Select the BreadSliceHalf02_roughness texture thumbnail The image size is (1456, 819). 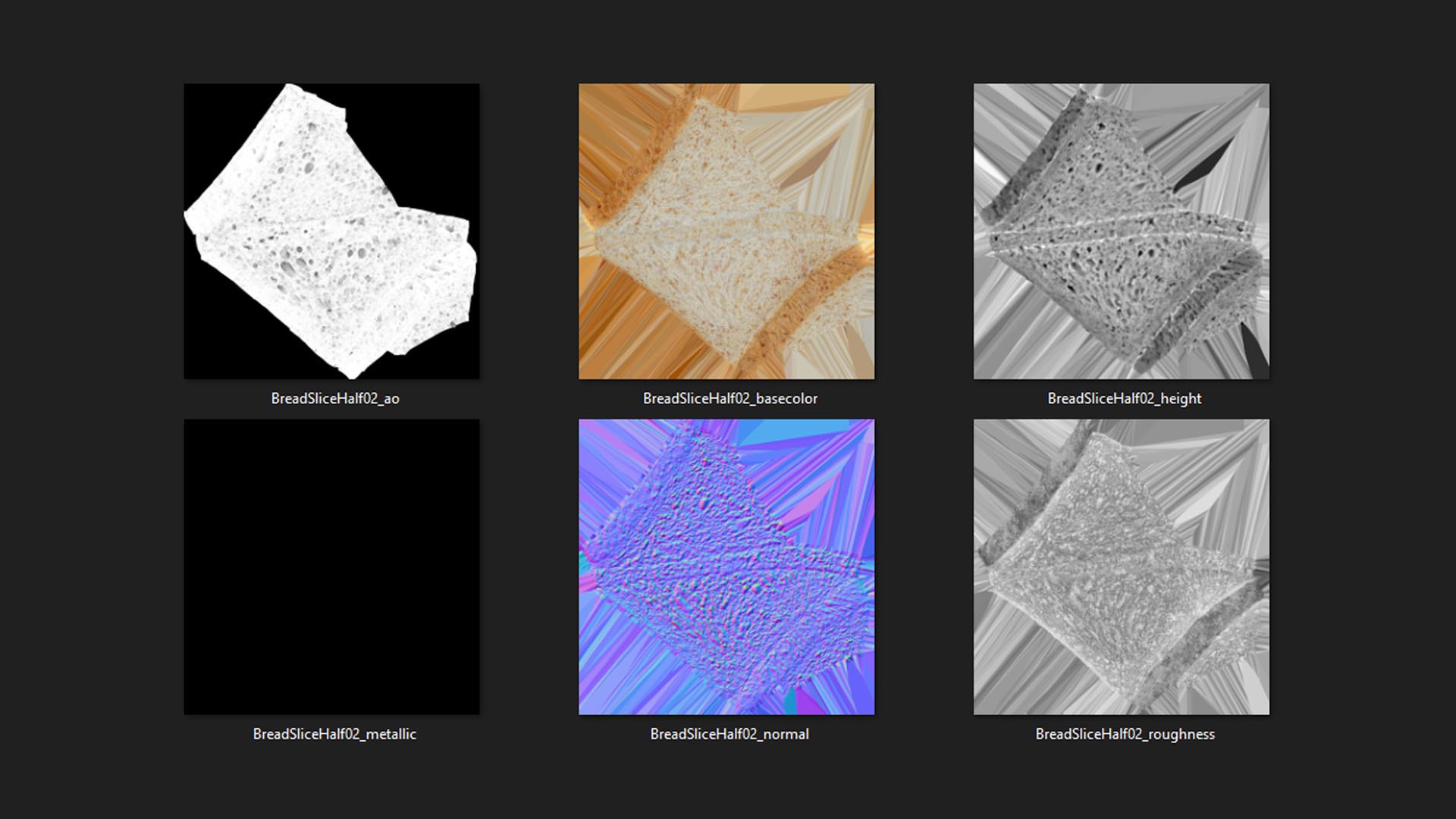click(1122, 566)
